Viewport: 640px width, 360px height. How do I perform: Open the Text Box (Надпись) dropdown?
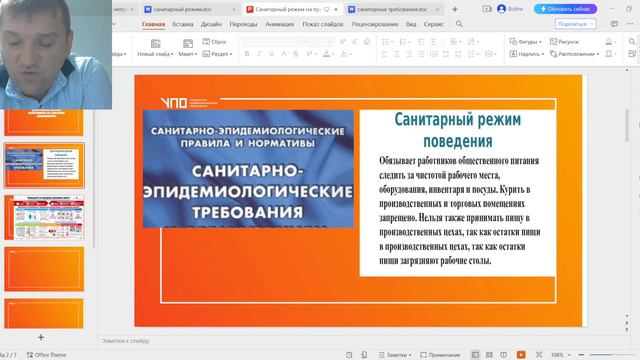point(527,54)
